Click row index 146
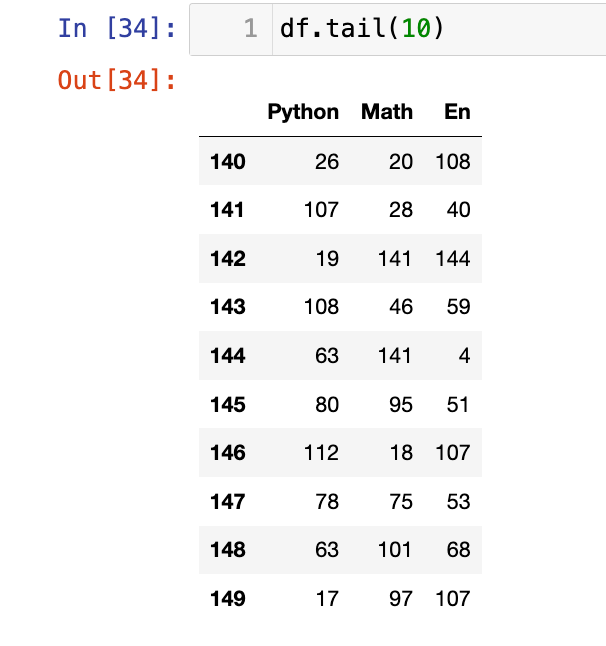606x646 pixels. click(228, 453)
